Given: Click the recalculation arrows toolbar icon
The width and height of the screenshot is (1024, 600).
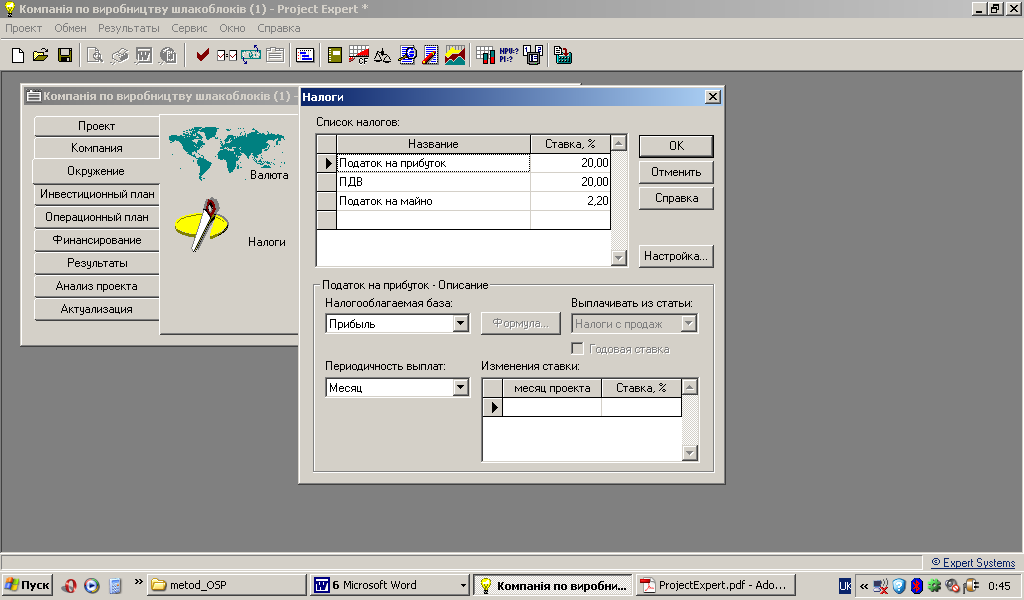Looking at the screenshot, I should click(251, 55).
